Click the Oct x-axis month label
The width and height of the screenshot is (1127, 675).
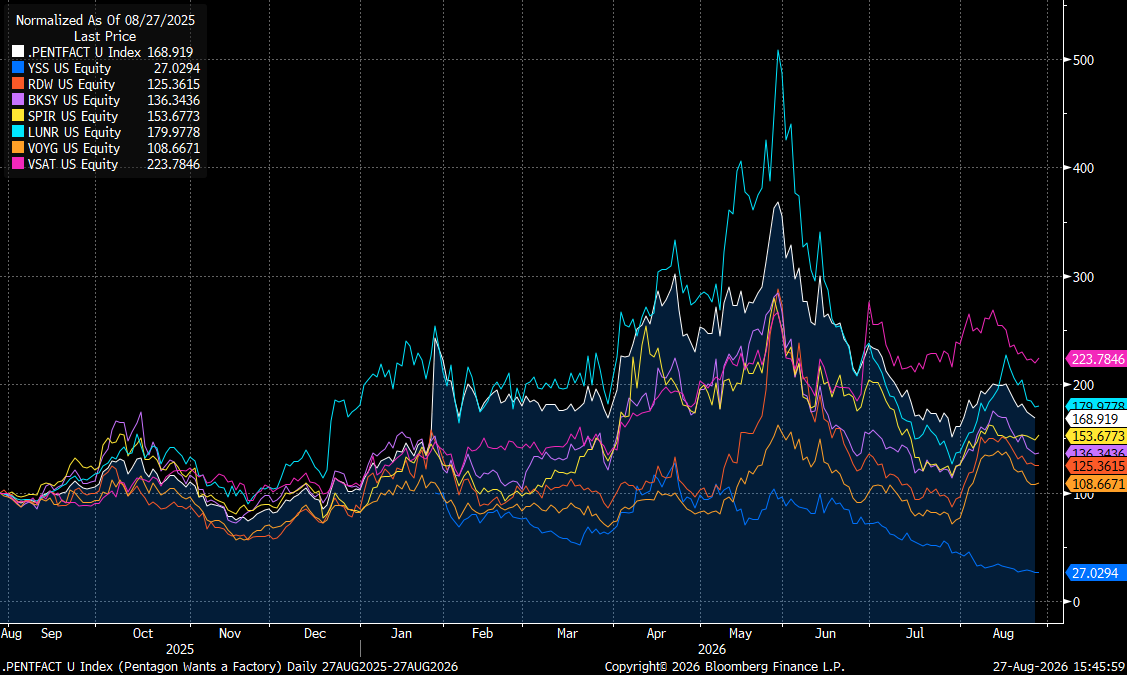point(143,633)
